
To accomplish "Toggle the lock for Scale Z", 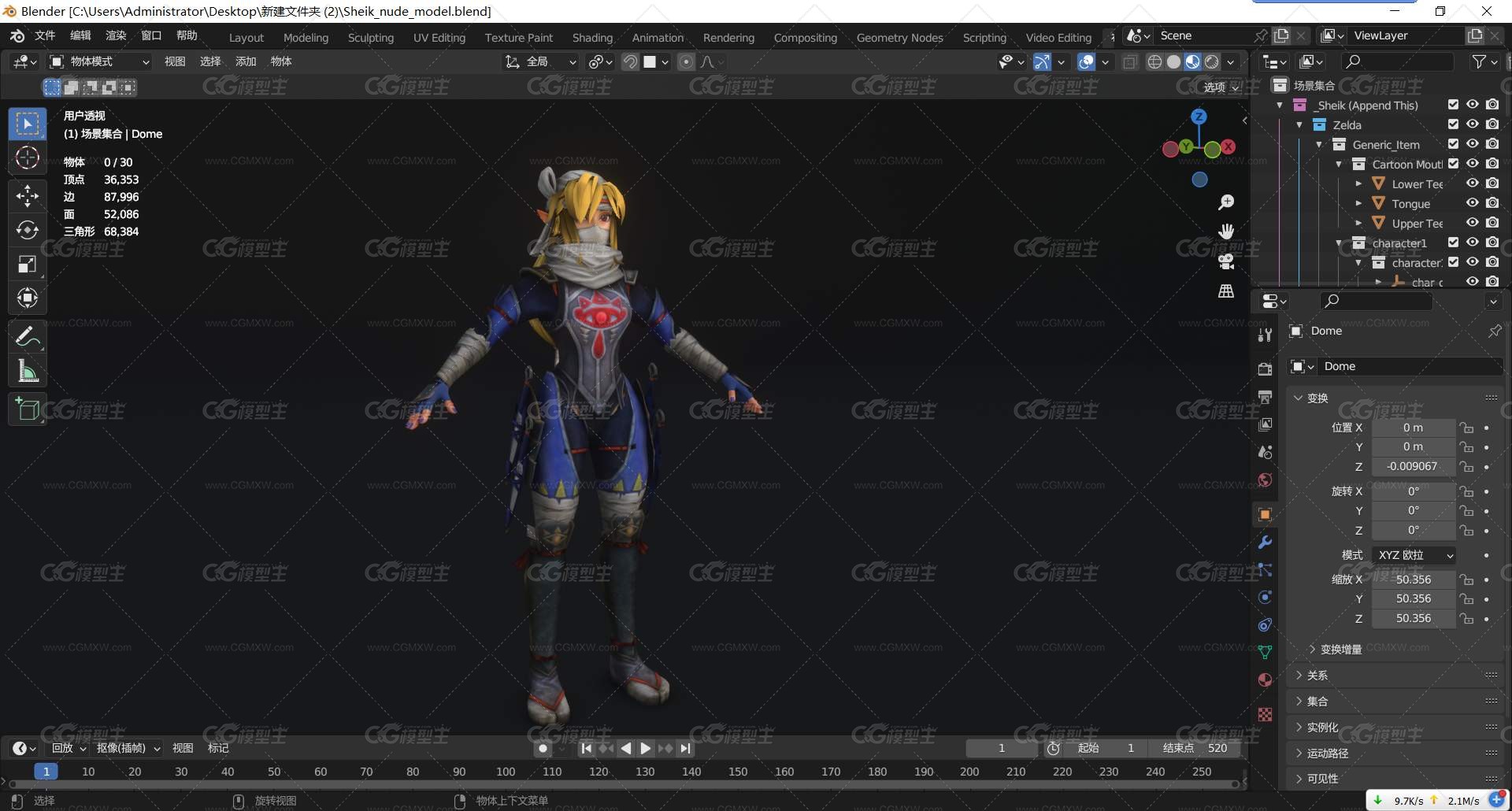I will 1466,618.
